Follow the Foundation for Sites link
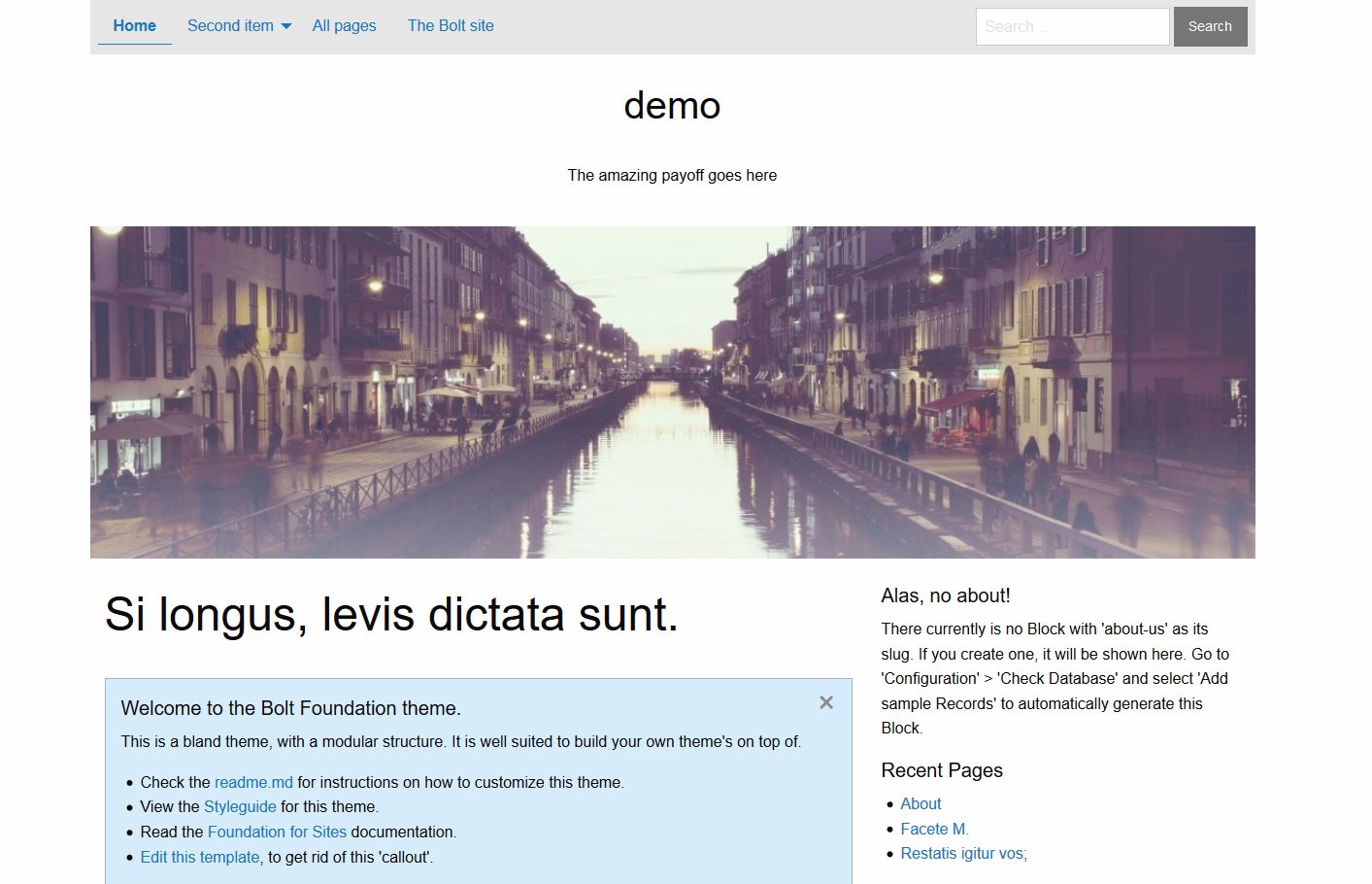 click(x=277, y=832)
